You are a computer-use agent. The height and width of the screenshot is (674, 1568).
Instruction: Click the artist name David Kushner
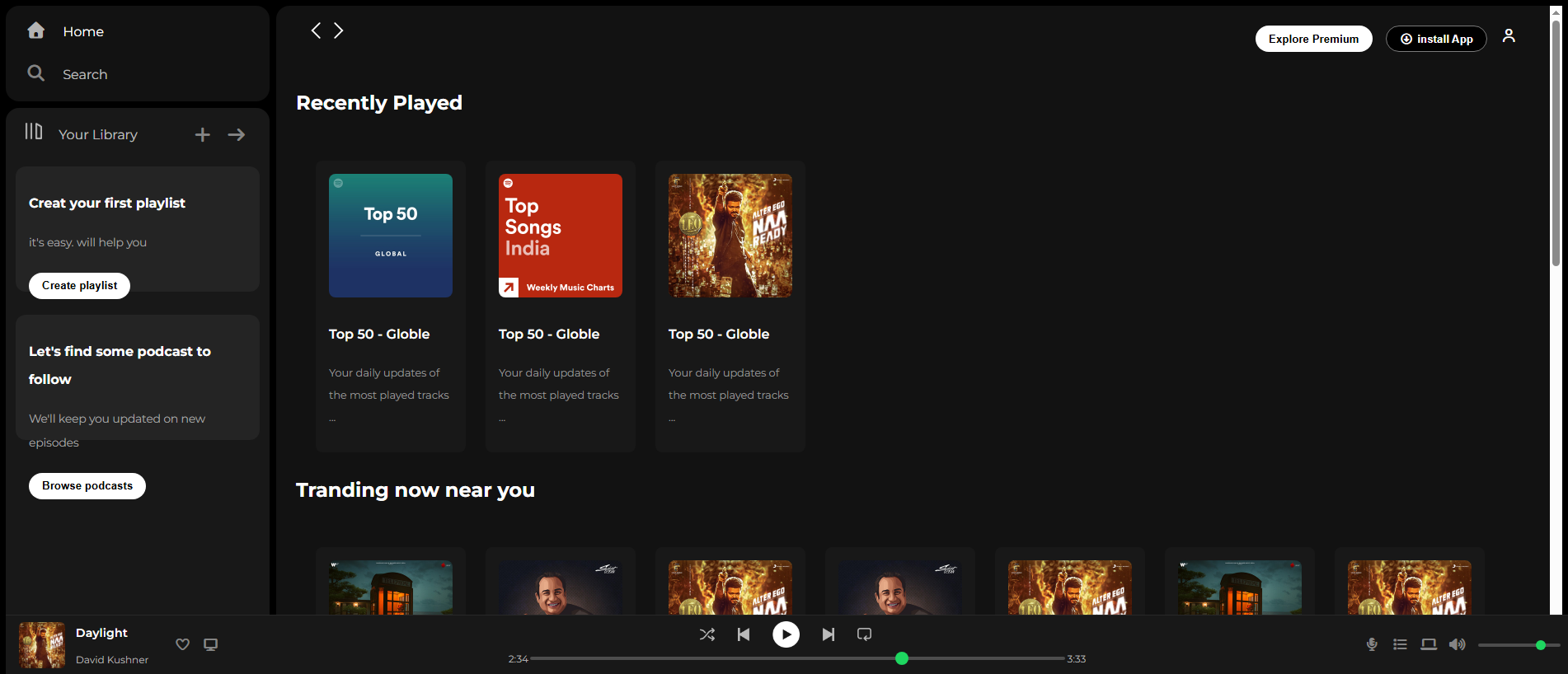(x=112, y=660)
